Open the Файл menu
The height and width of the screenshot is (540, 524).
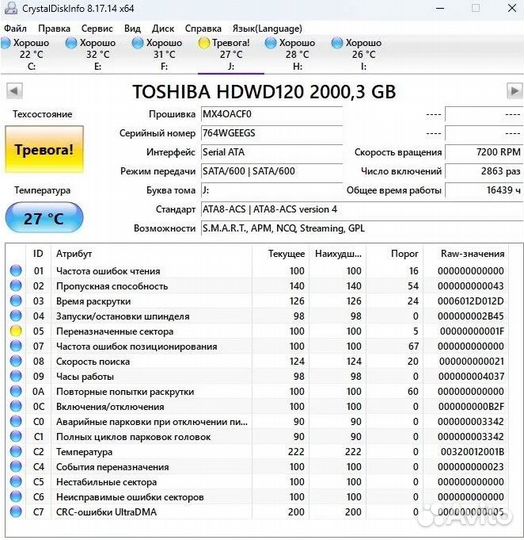point(15,28)
